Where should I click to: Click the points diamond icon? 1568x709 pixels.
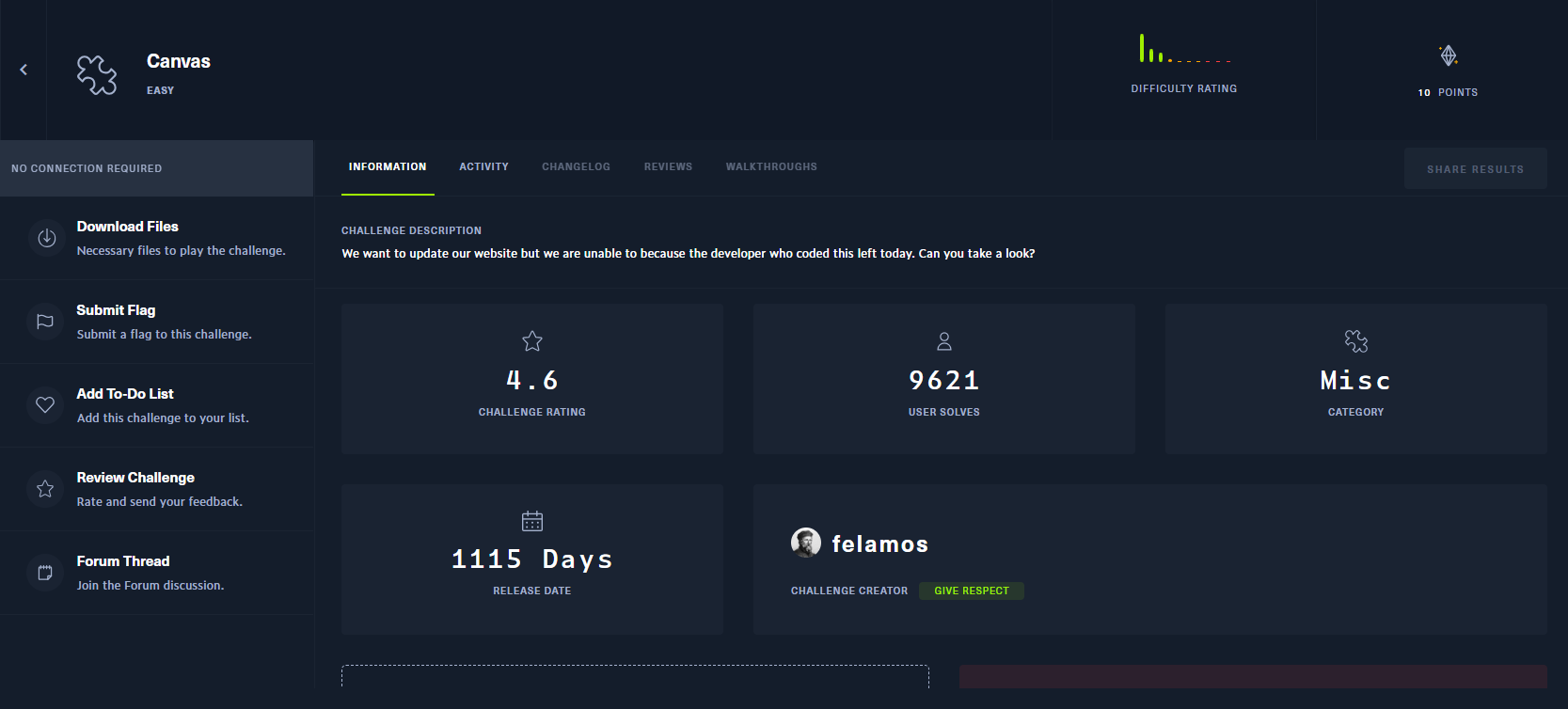(x=1449, y=55)
